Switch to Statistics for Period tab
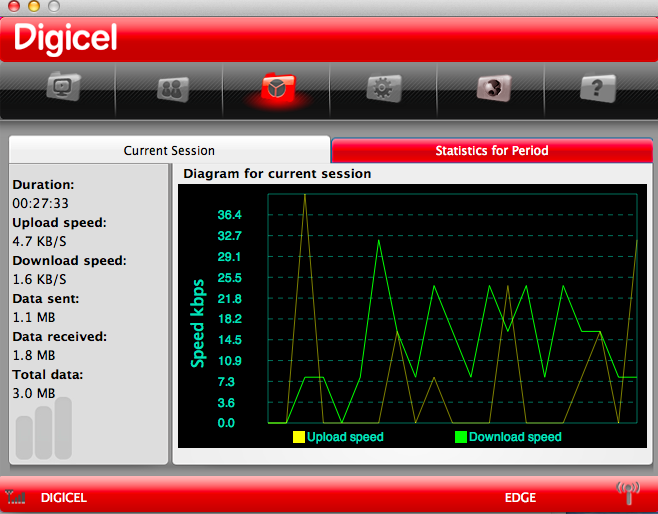Screen dimensions: 658x514 [x=492, y=150]
